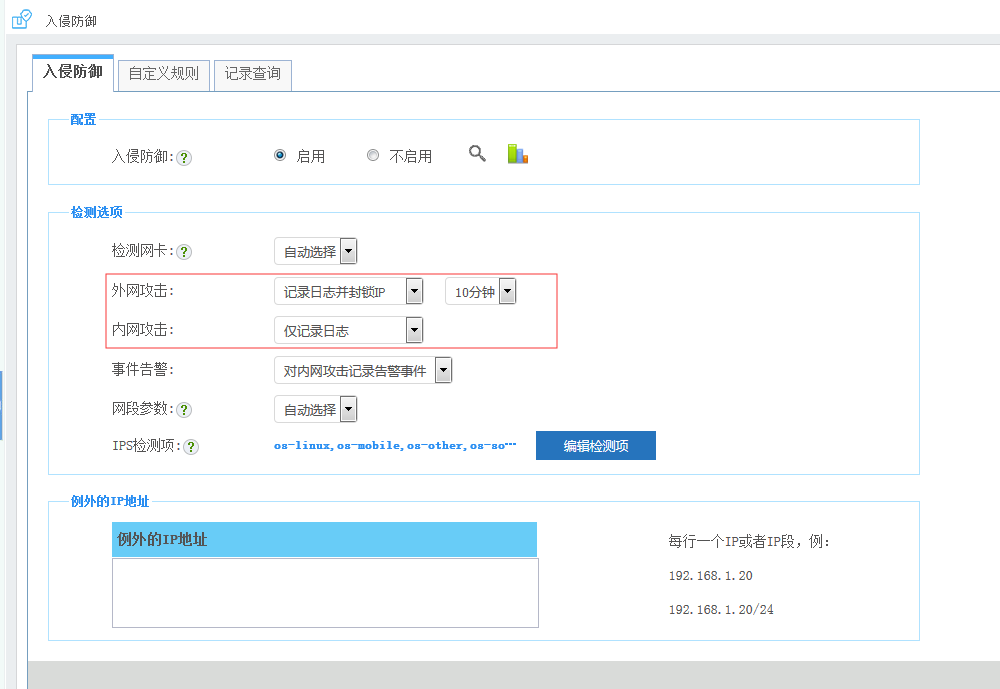Switch to the 记录查询 tab

pyautogui.click(x=252, y=74)
